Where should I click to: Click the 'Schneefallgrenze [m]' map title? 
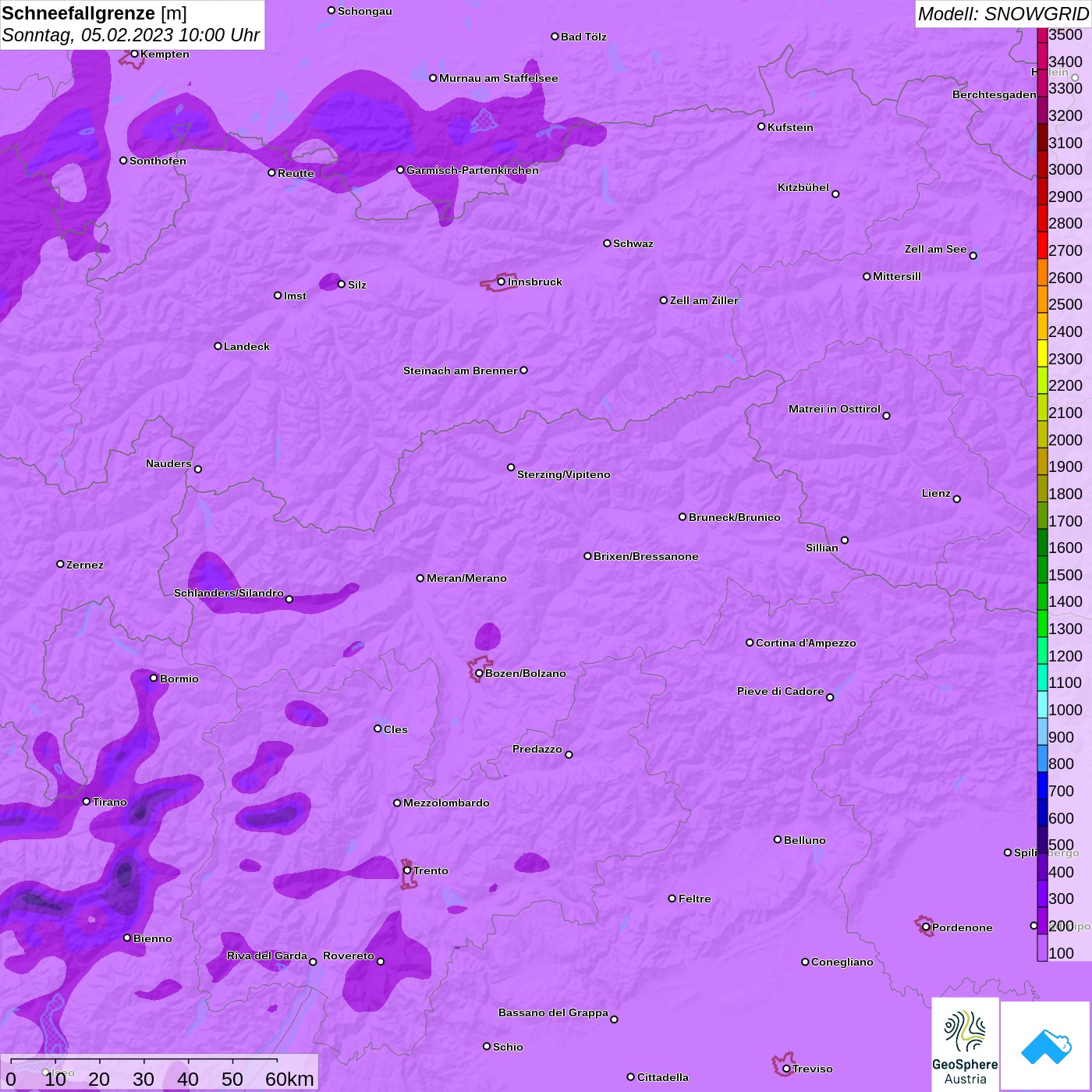pos(94,13)
